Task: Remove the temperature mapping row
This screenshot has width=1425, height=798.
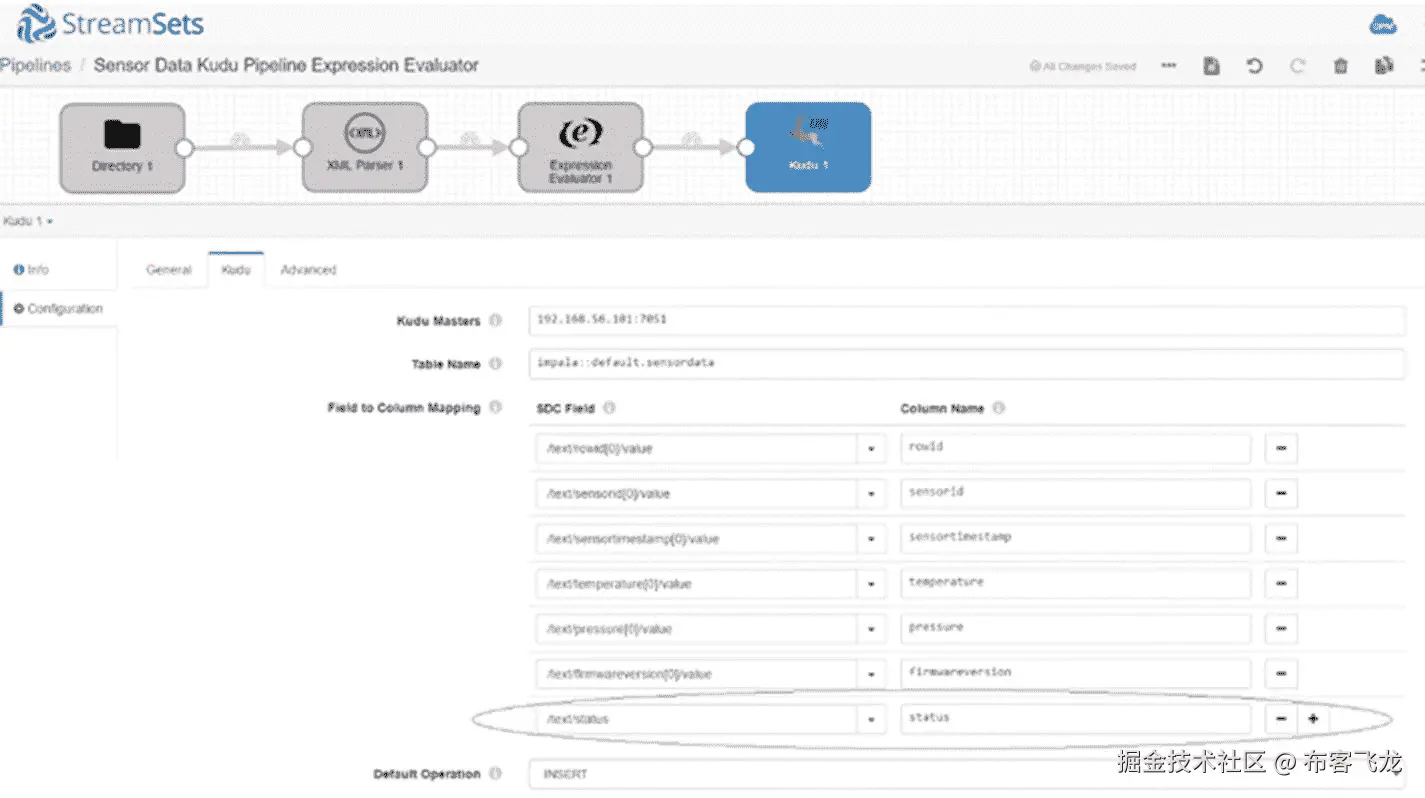Action: tap(1281, 583)
